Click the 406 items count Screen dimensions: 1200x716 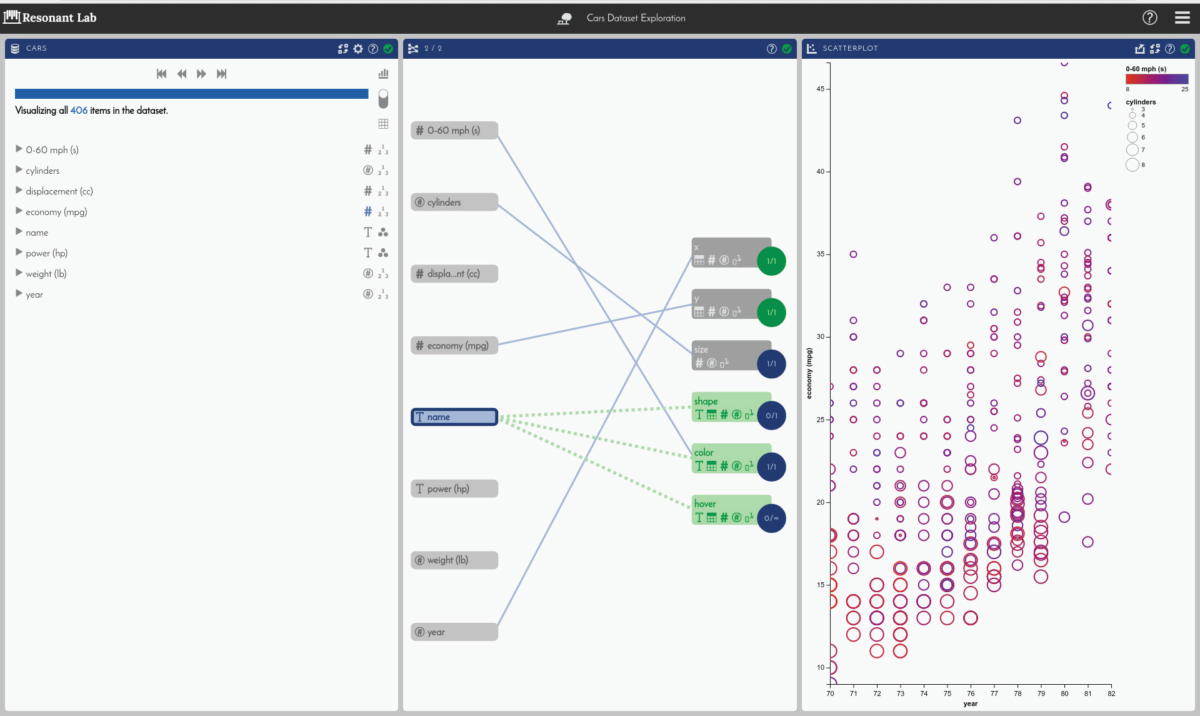click(x=79, y=110)
